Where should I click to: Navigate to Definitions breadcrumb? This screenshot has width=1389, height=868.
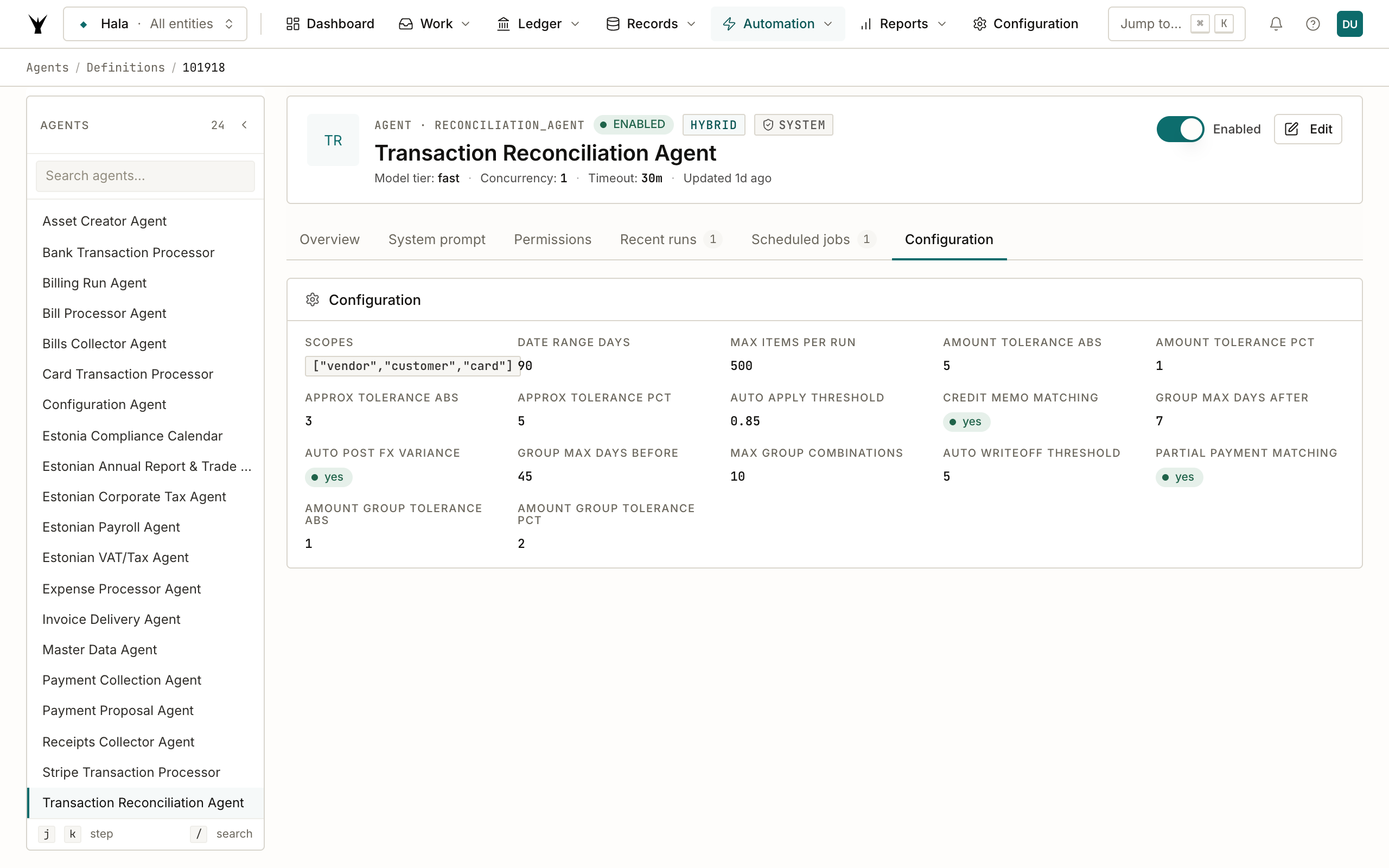click(126, 67)
